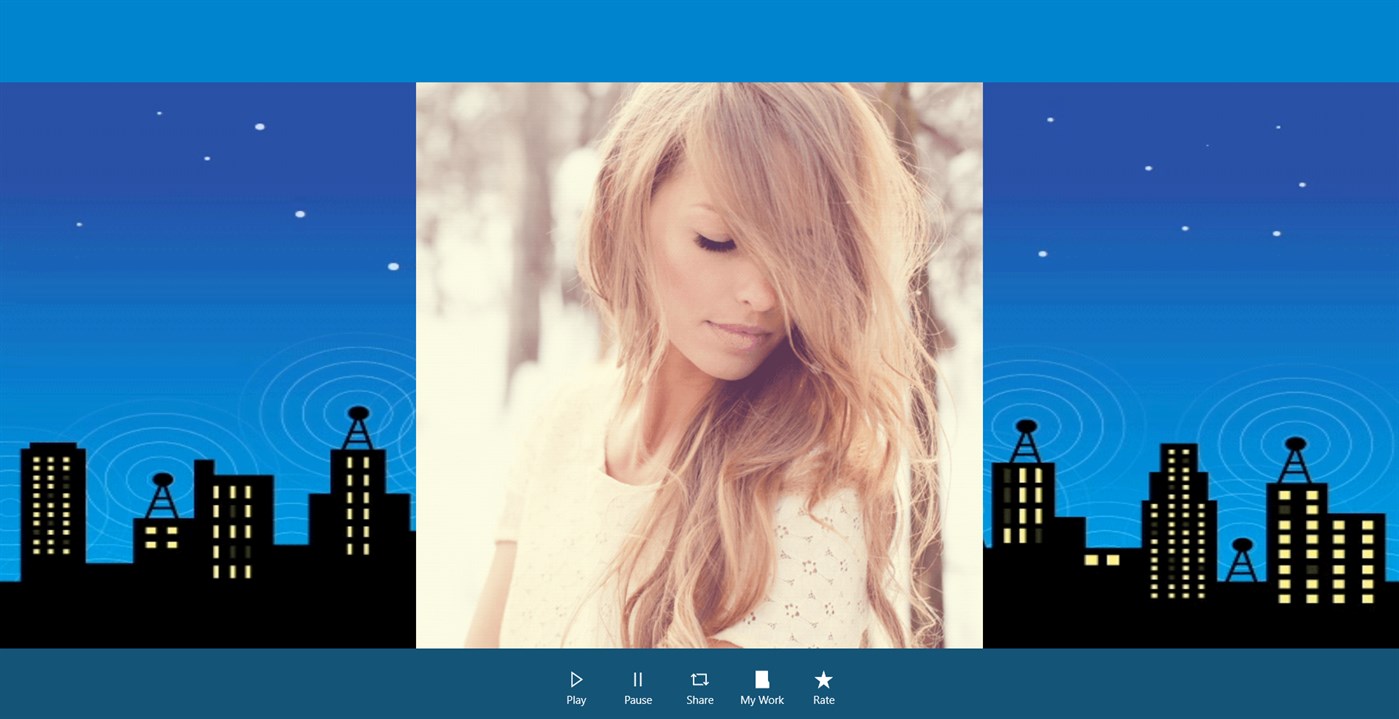This screenshot has width=1399, height=719.
Task: Click the My Work label text
Action: (761, 700)
